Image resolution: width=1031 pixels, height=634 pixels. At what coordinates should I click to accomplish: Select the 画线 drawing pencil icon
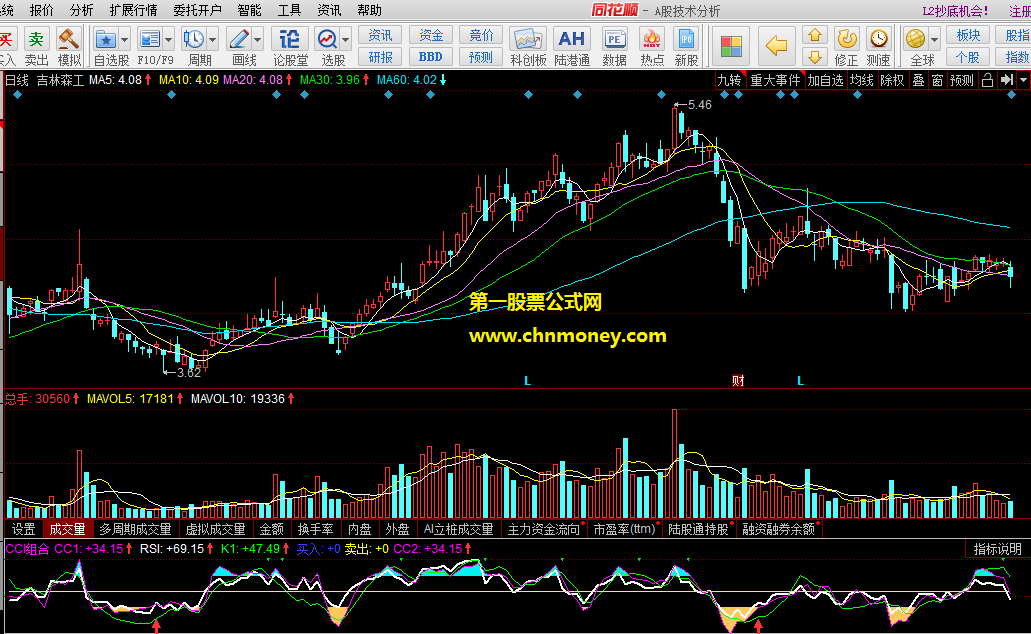pos(239,39)
